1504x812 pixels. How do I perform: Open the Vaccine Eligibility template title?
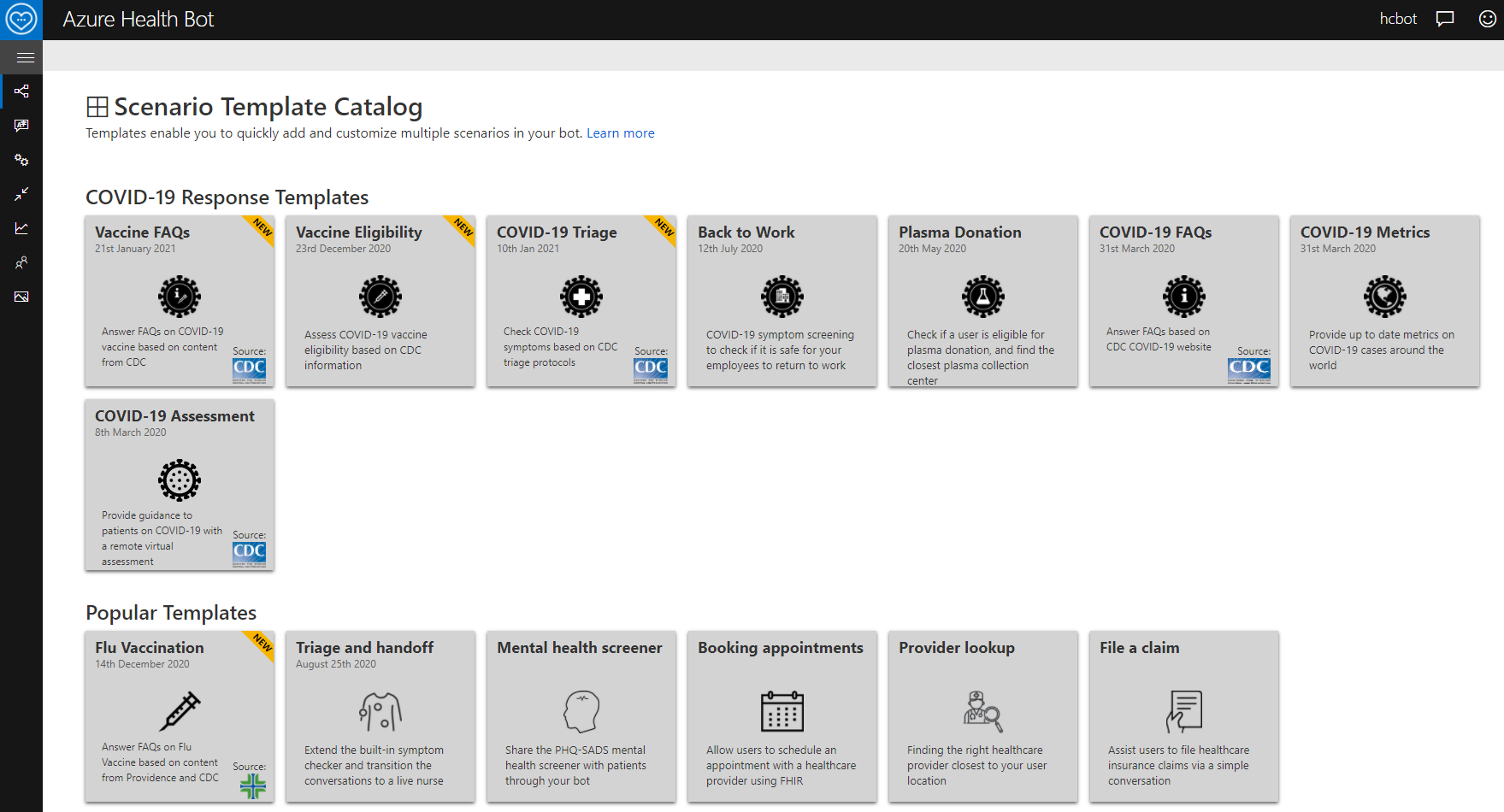359,232
